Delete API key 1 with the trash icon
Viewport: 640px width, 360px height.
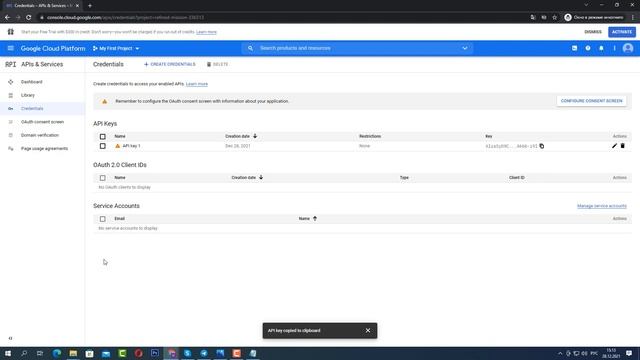622,146
